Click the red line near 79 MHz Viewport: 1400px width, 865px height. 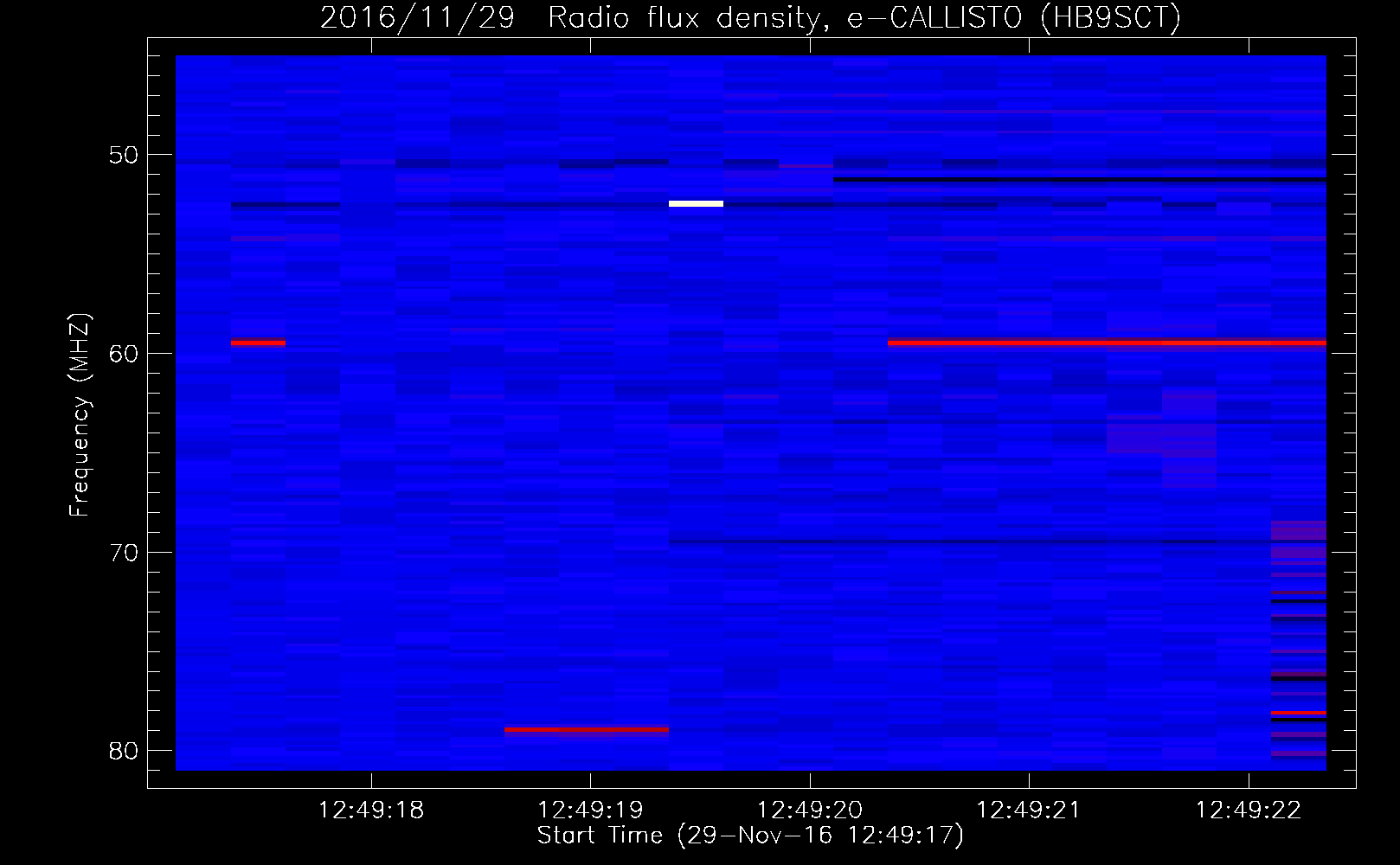pos(587,730)
